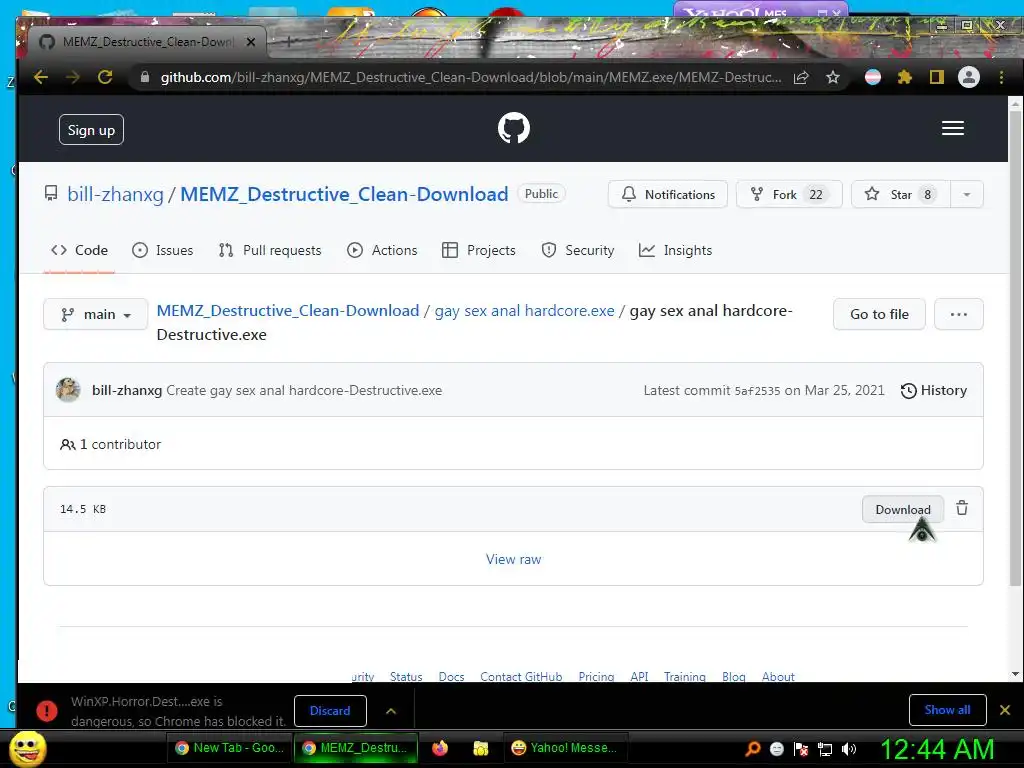The image size is (1024, 768).
Task: Open the Pull requests tab
Action: 270,250
